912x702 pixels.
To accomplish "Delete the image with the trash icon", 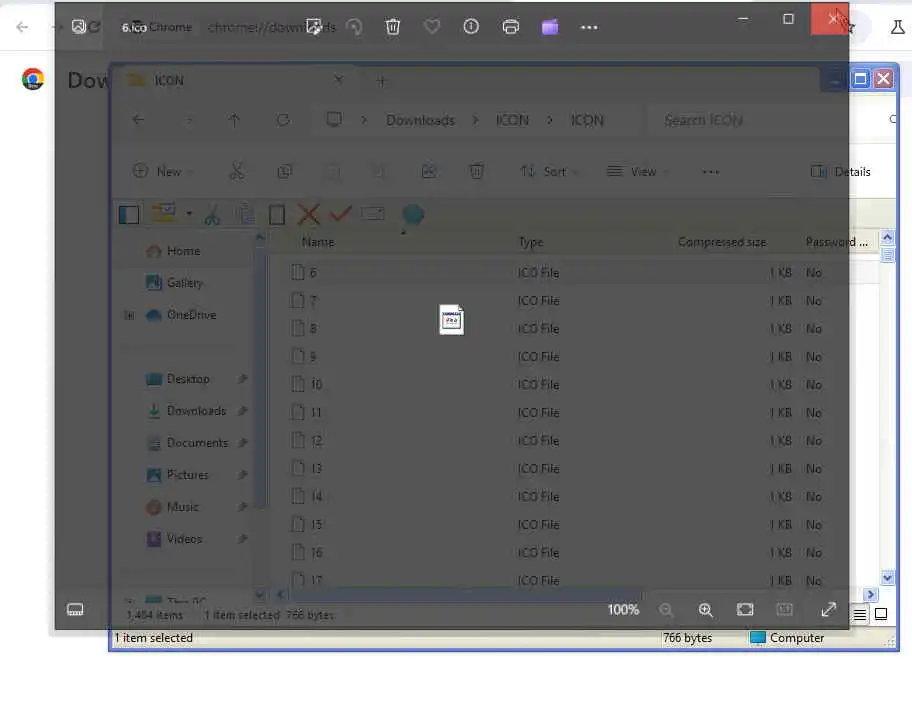I will [x=393, y=26].
